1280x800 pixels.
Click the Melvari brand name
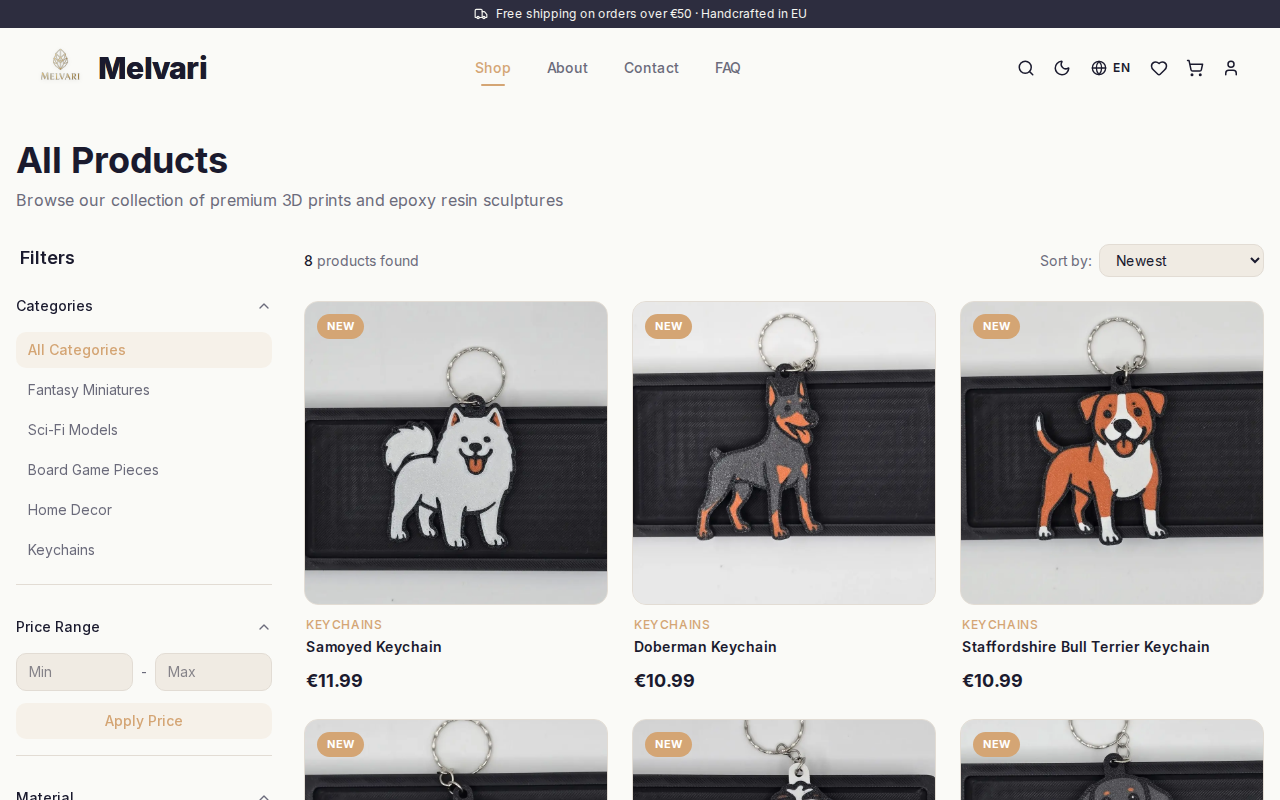[x=152, y=68]
